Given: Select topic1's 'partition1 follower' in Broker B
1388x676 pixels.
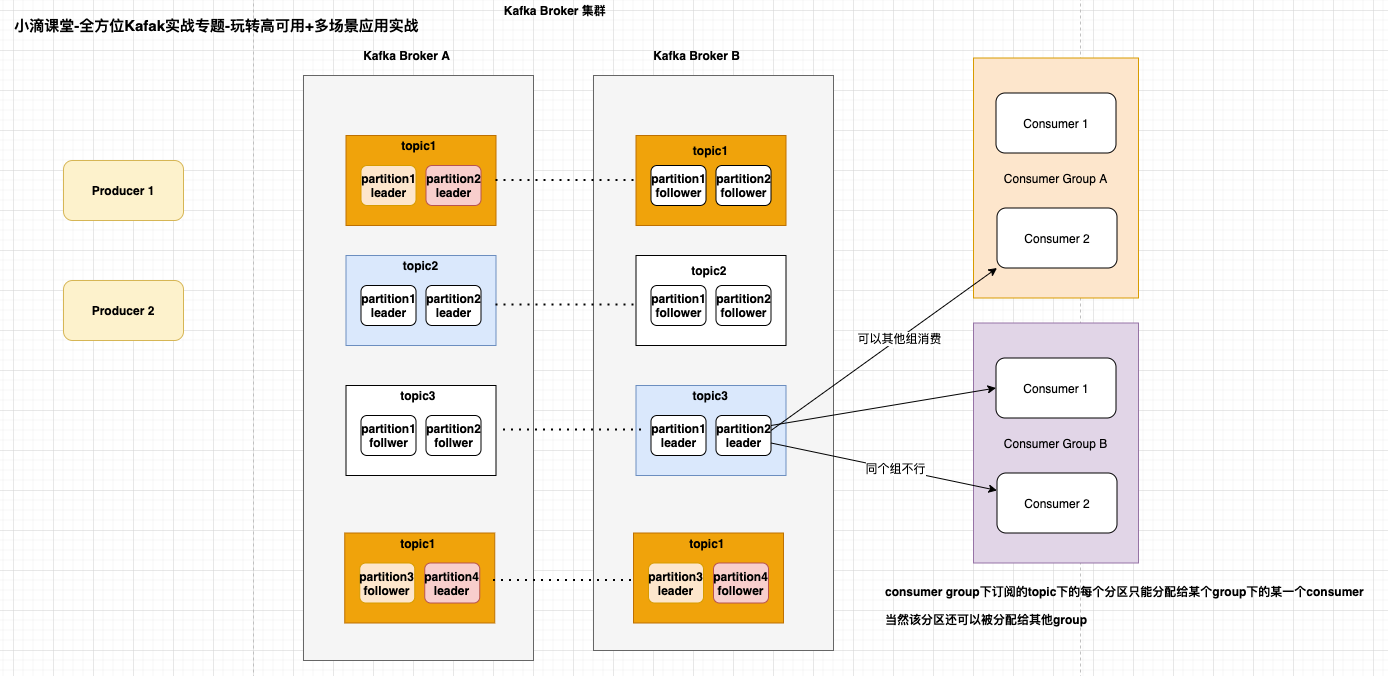Looking at the screenshot, I should [678, 185].
